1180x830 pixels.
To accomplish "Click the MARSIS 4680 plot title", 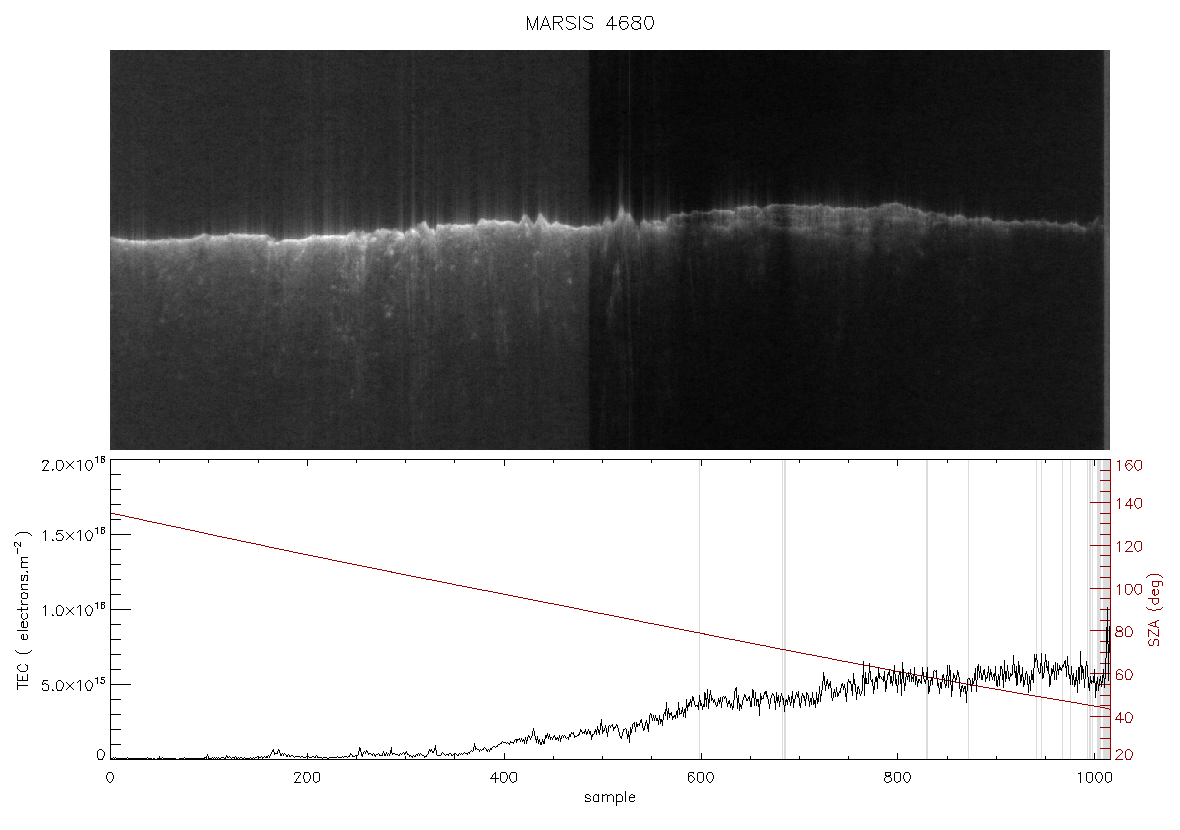I will pos(590,23).
